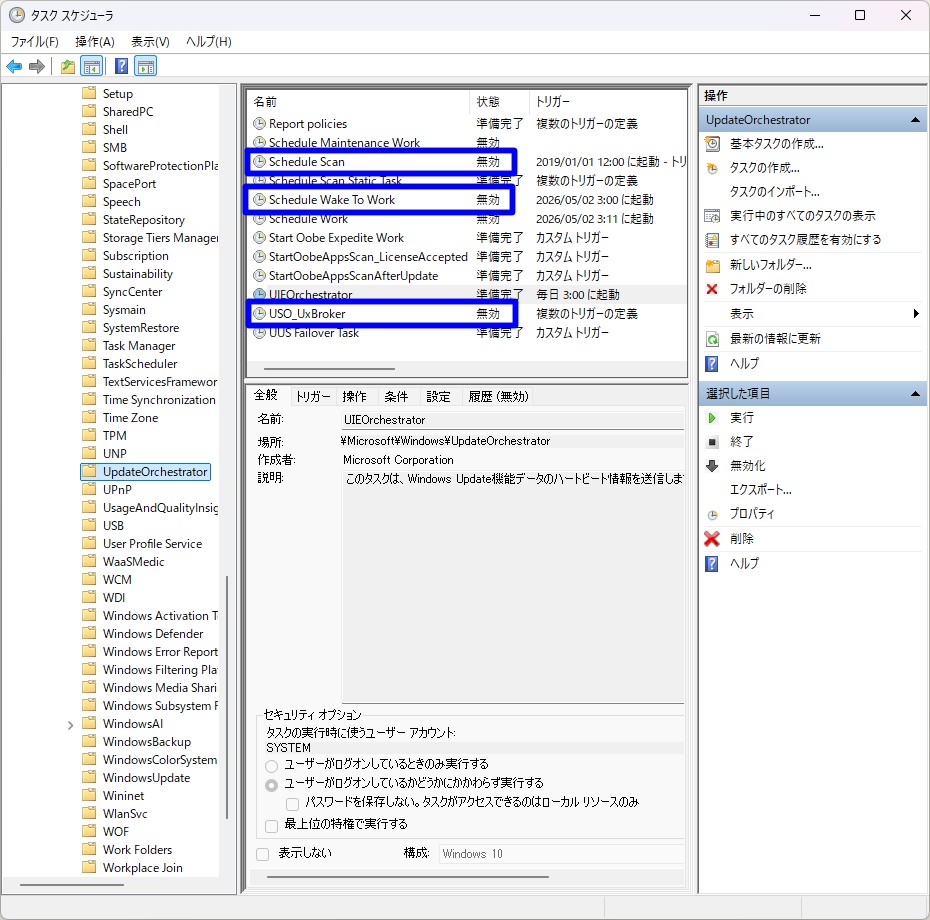The width and height of the screenshot is (930, 920).
Task: Click the blue help icon in toolbar
Action: pos(121,66)
